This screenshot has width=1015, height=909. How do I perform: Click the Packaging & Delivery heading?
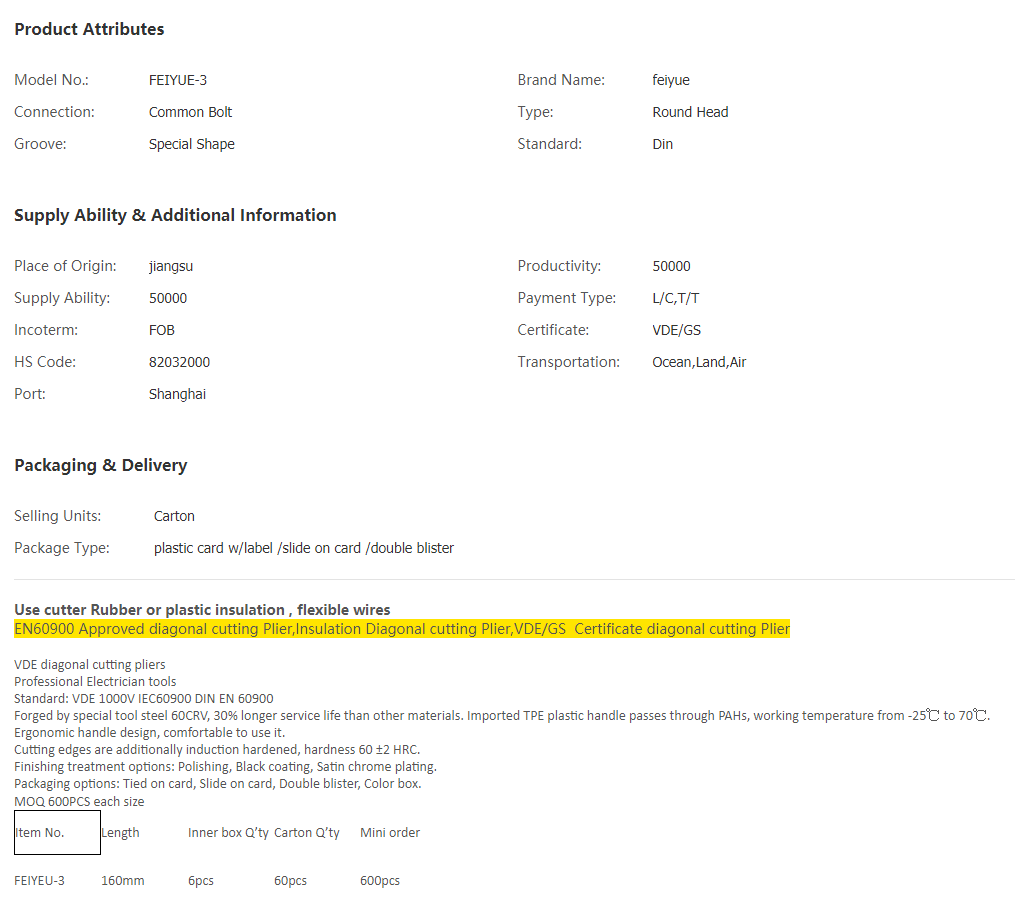tap(100, 465)
